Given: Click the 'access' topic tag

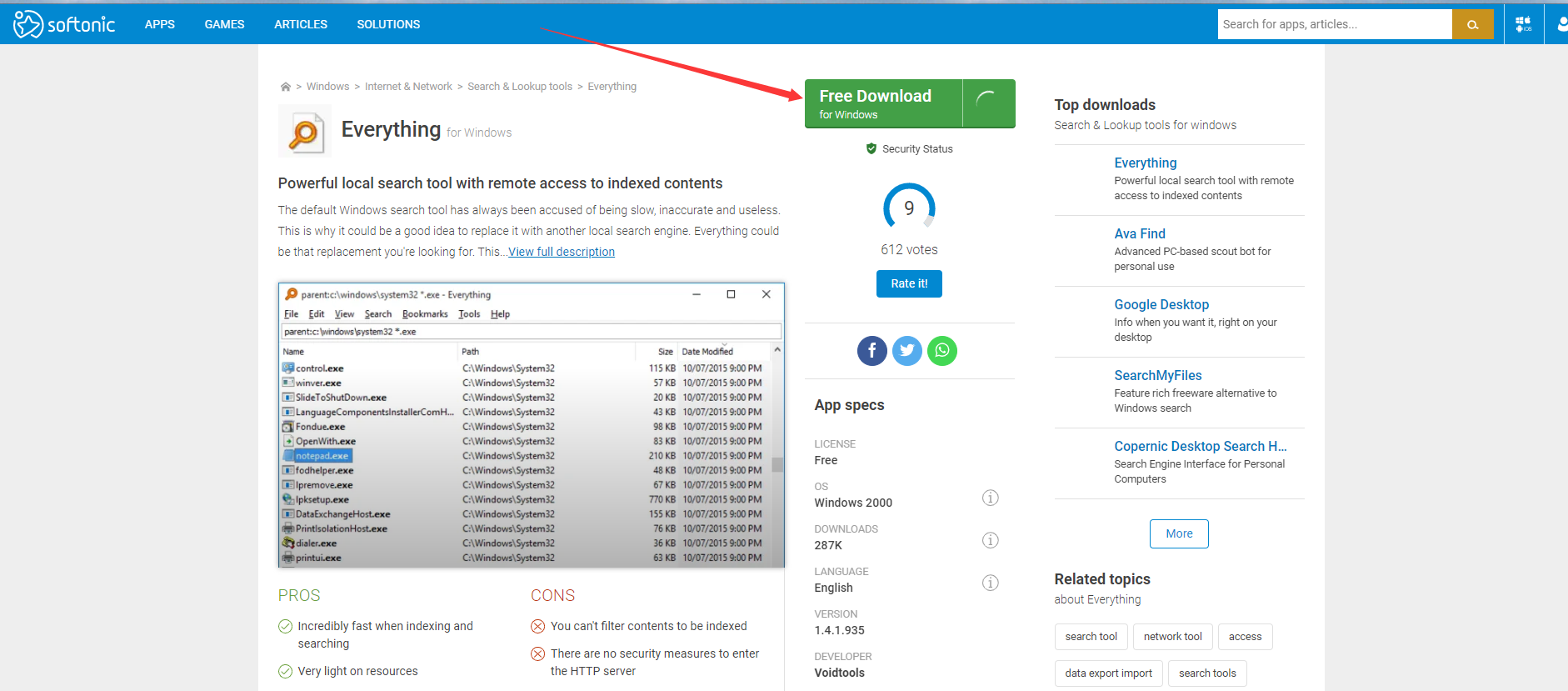Looking at the screenshot, I should coord(1245,637).
